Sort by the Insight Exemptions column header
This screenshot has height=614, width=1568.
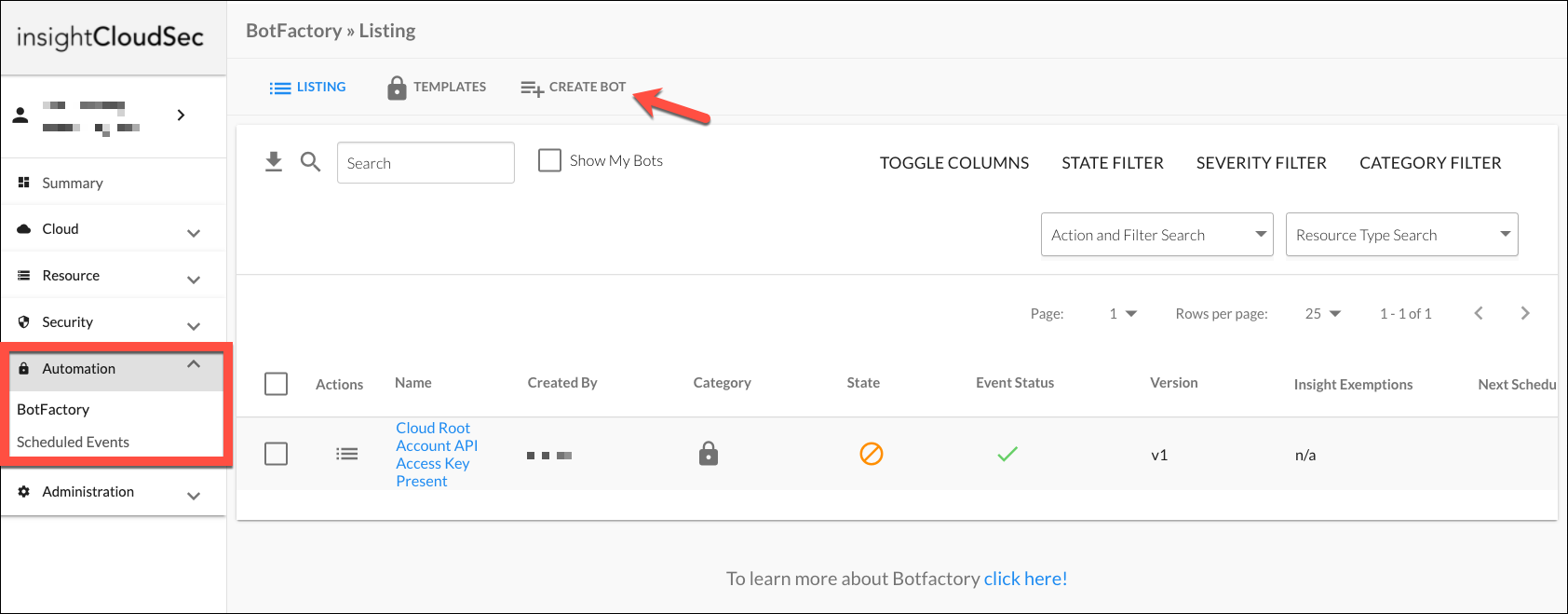click(1353, 384)
